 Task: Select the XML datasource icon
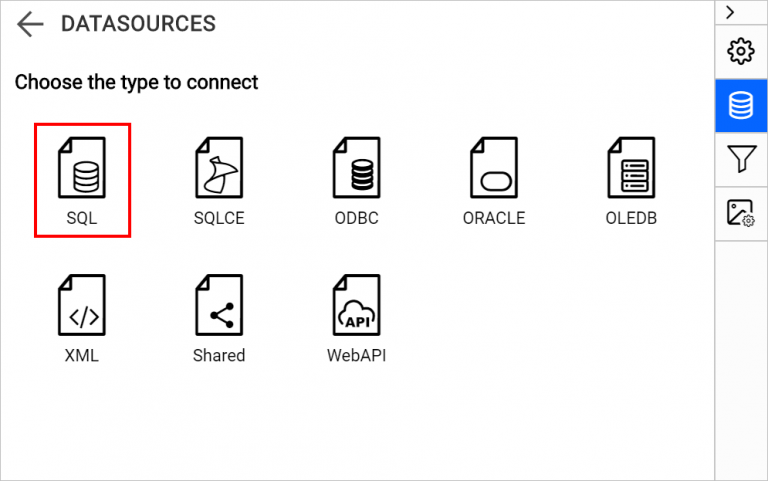(x=82, y=306)
